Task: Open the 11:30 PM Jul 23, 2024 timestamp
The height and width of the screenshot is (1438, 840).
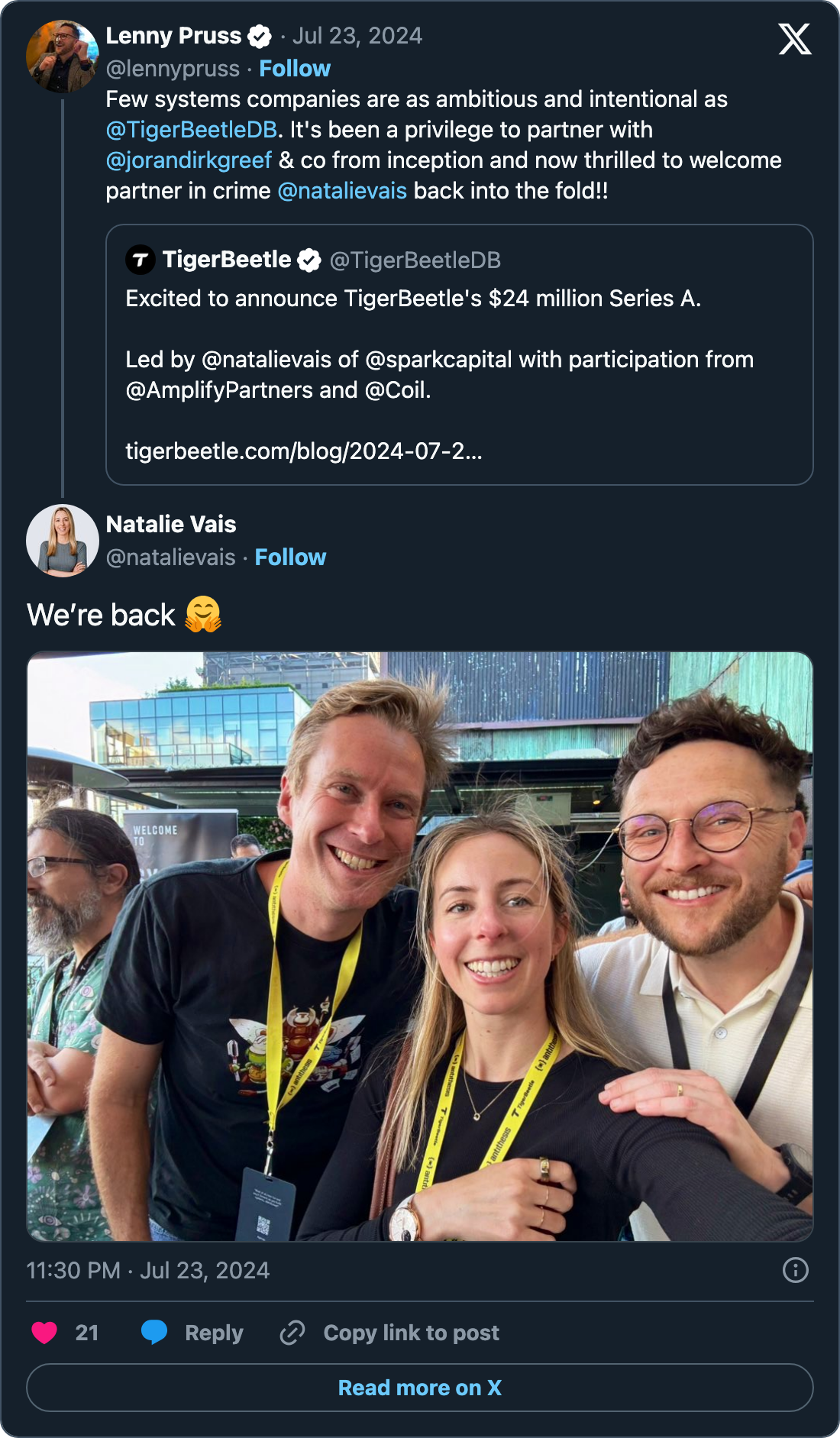Action: 148,1270
